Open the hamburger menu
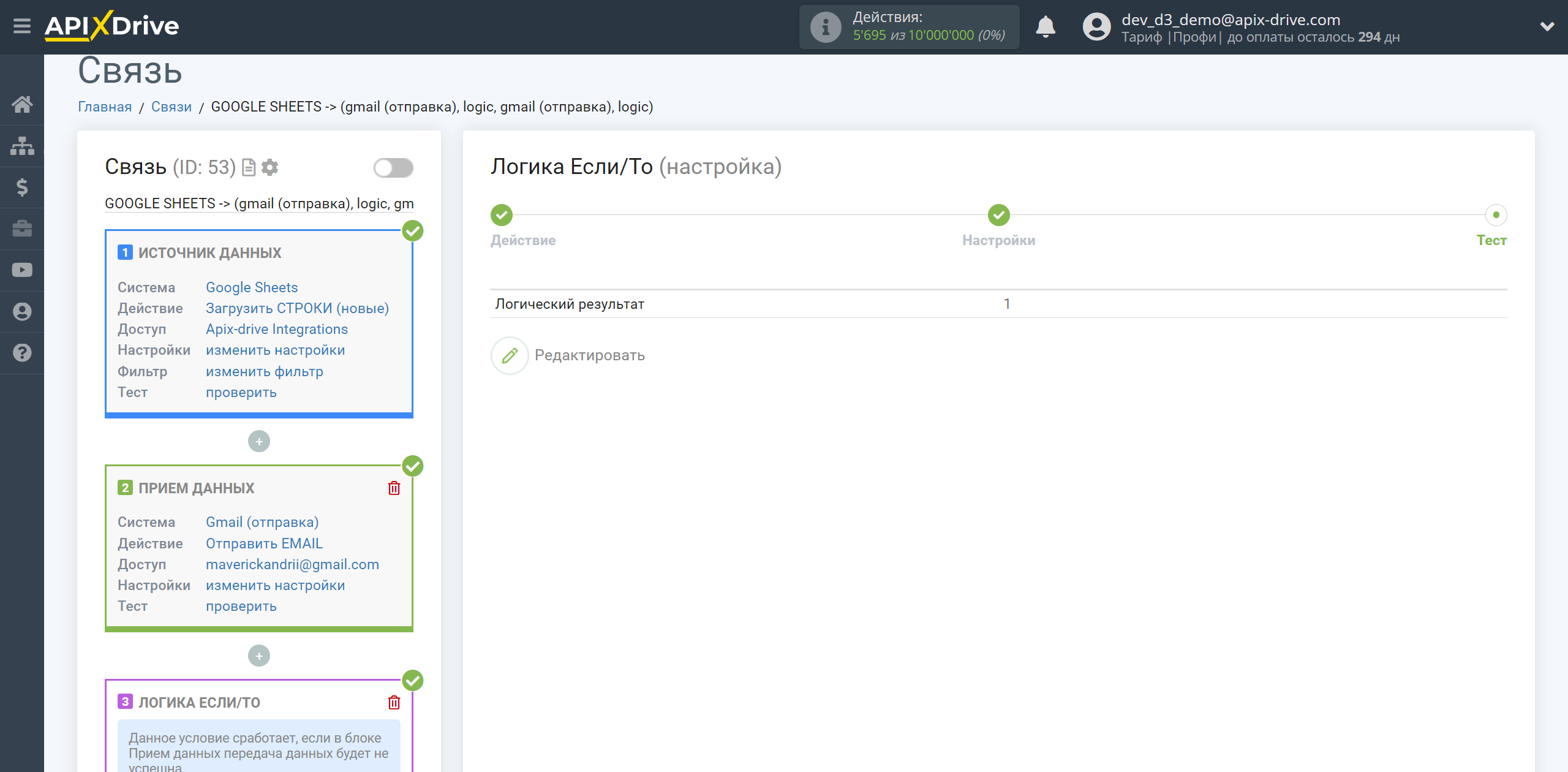This screenshot has height=772, width=1568. [x=22, y=26]
